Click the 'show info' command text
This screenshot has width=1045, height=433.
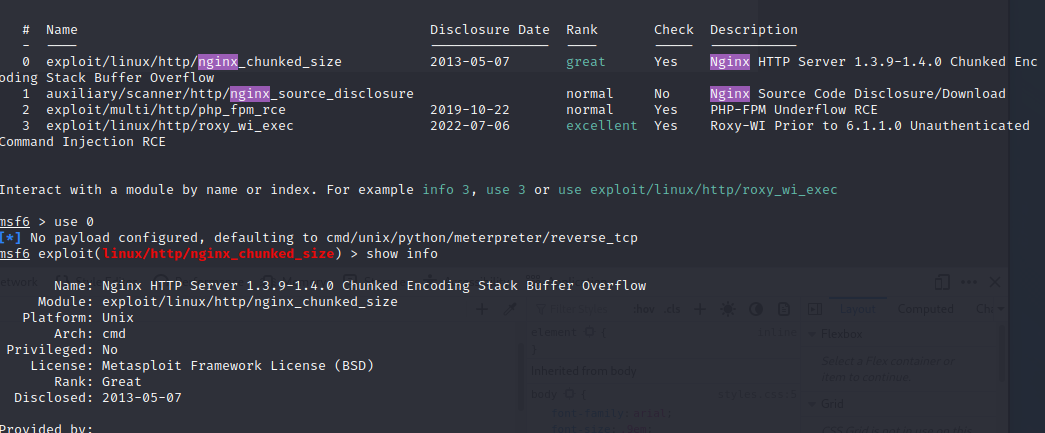tap(402, 254)
